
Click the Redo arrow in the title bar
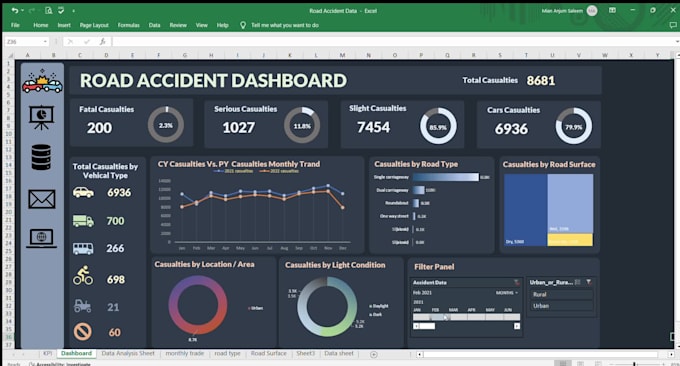[33, 10]
